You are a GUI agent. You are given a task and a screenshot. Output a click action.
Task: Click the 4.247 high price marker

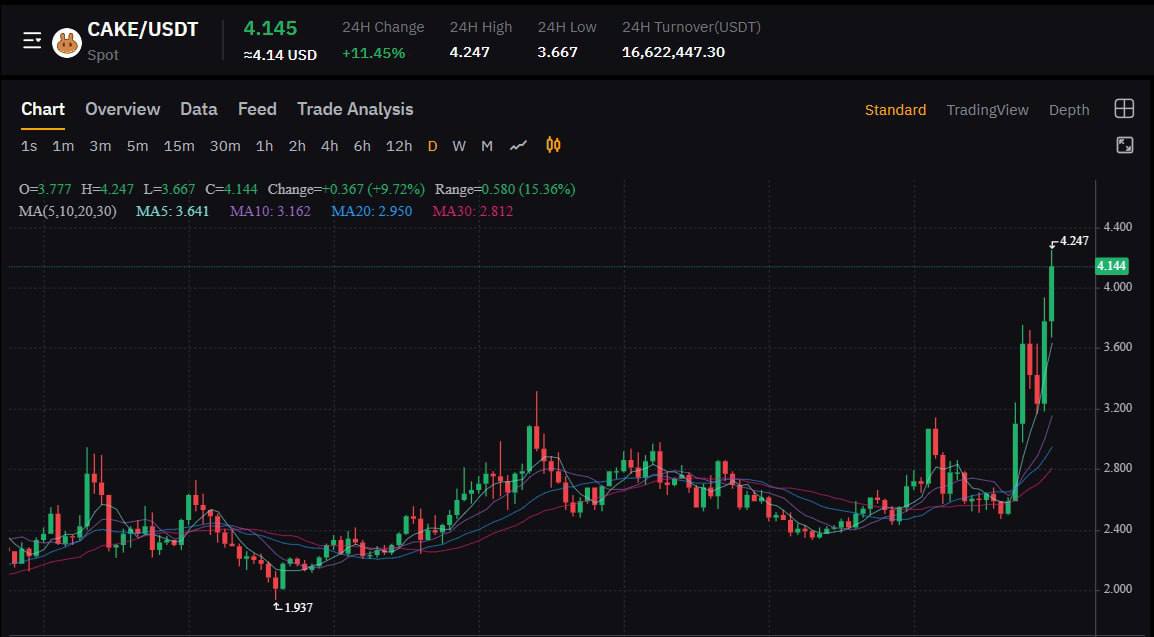[1073, 241]
